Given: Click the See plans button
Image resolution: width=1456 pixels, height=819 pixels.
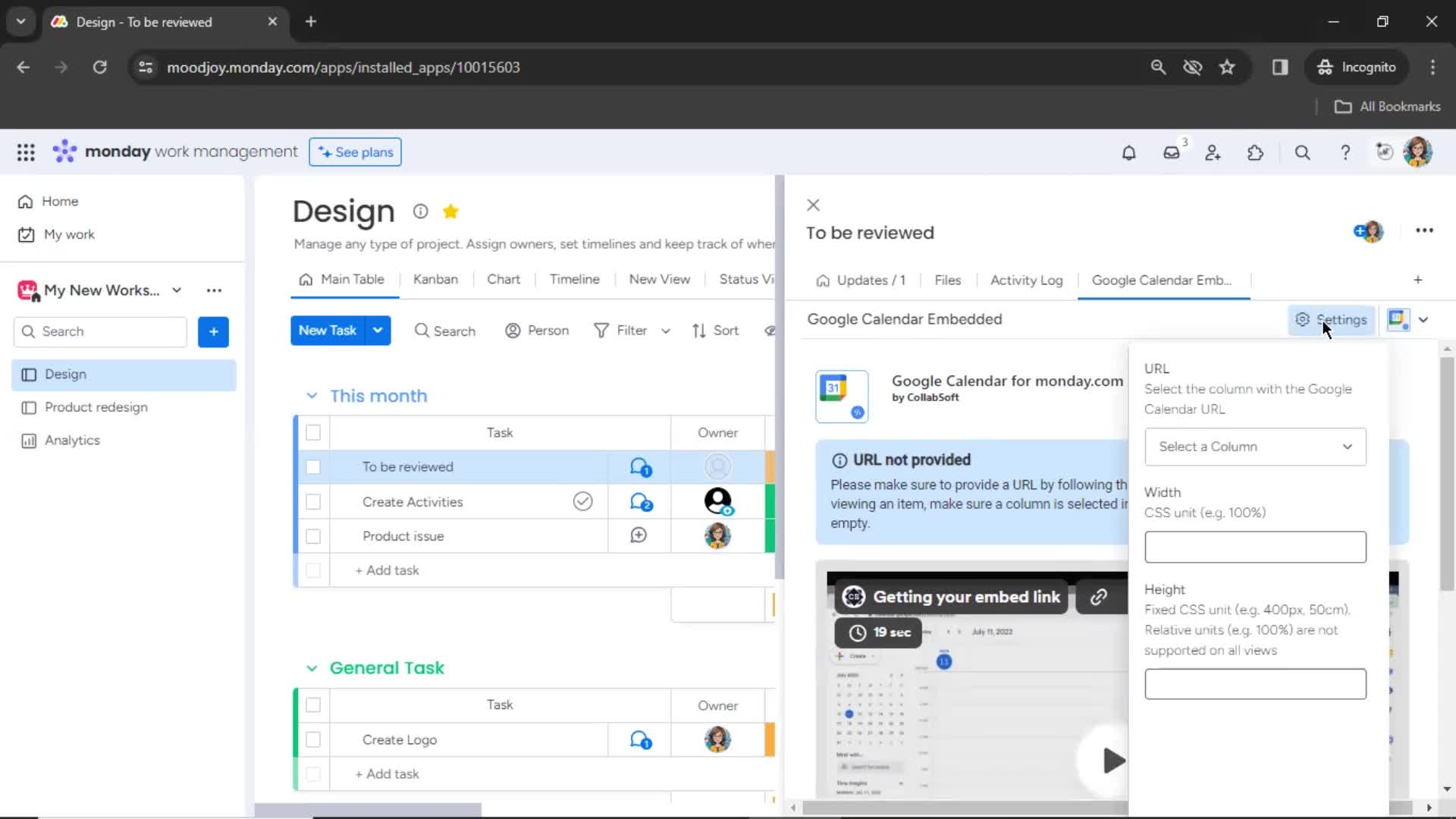Looking at the screenshot, I should 355,152.
